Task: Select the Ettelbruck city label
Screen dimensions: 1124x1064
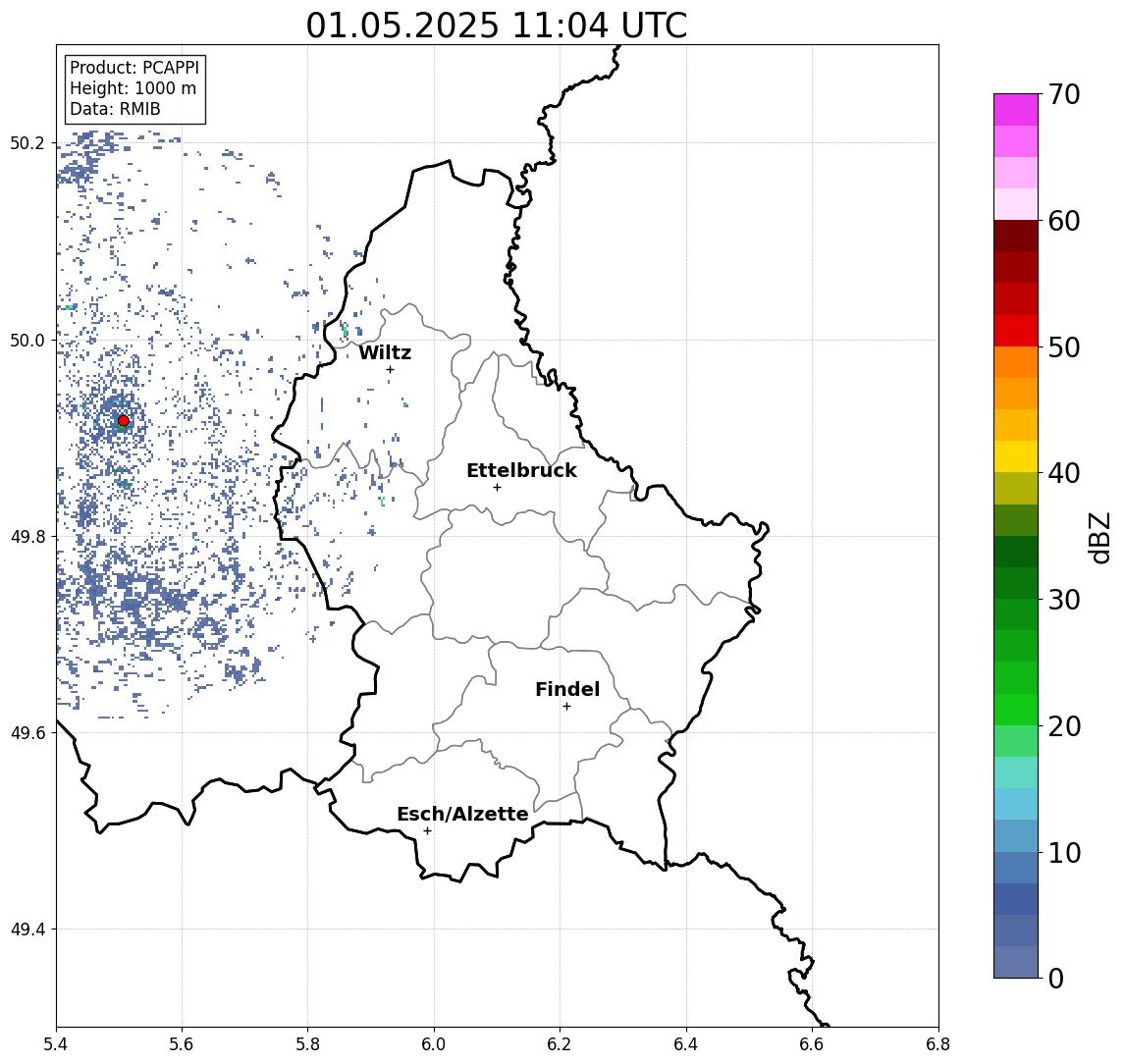Action: 521,470
